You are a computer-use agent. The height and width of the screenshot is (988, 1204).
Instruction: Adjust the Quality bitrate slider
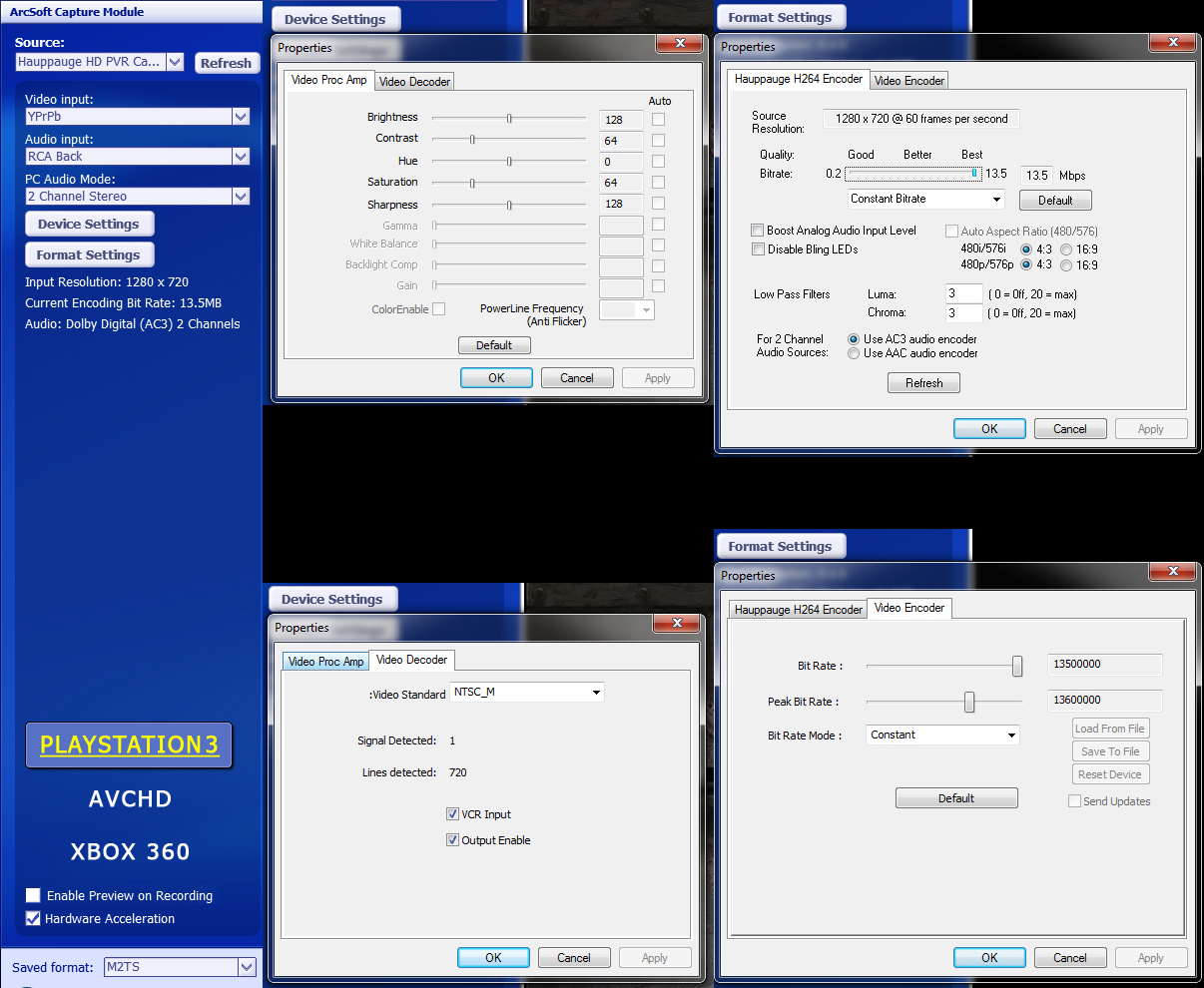[x=912, y=174]
